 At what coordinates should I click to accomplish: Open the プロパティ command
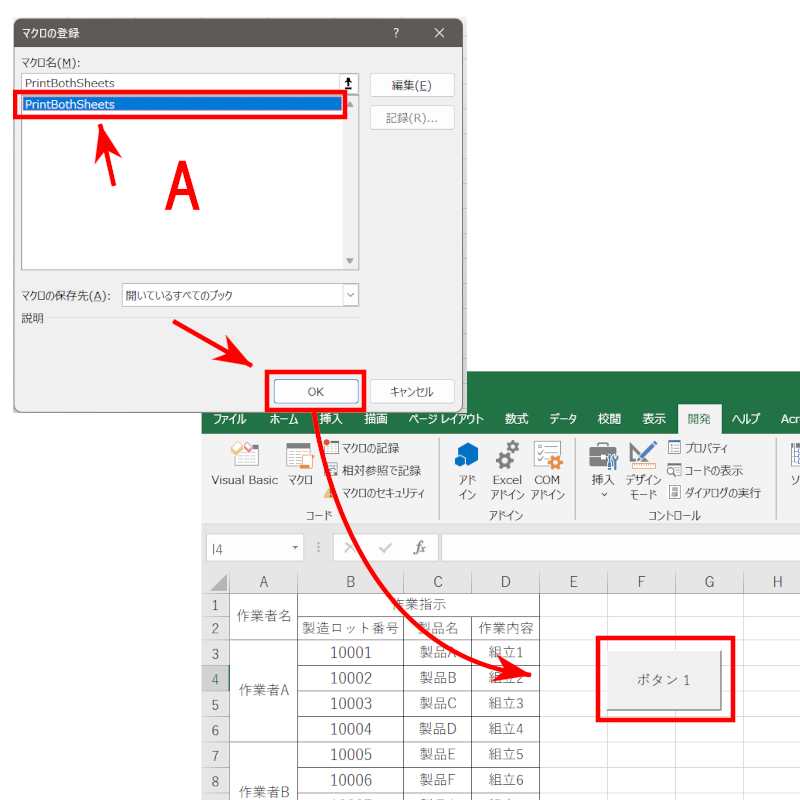[x=698, y=448]
